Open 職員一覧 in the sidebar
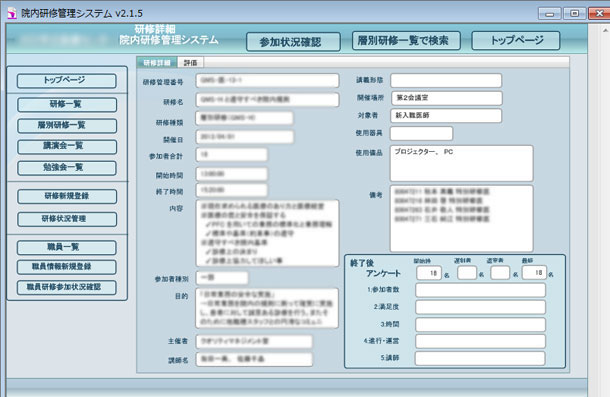The width and height of the screenshot is (610, 397). click(67, 248)
